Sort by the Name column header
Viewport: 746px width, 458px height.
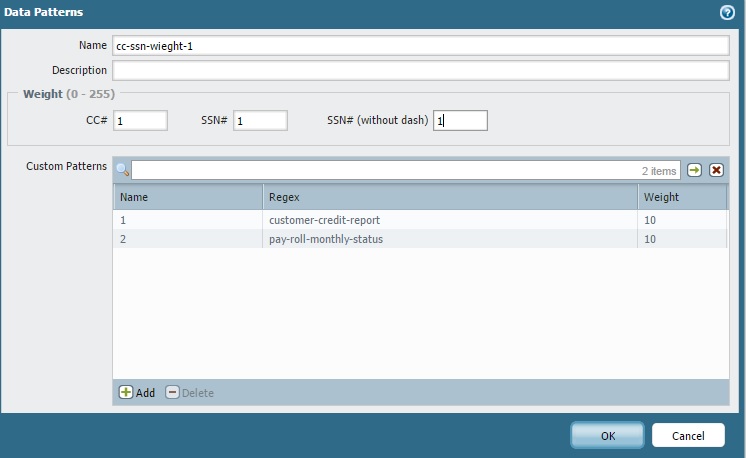coord(188,197)
